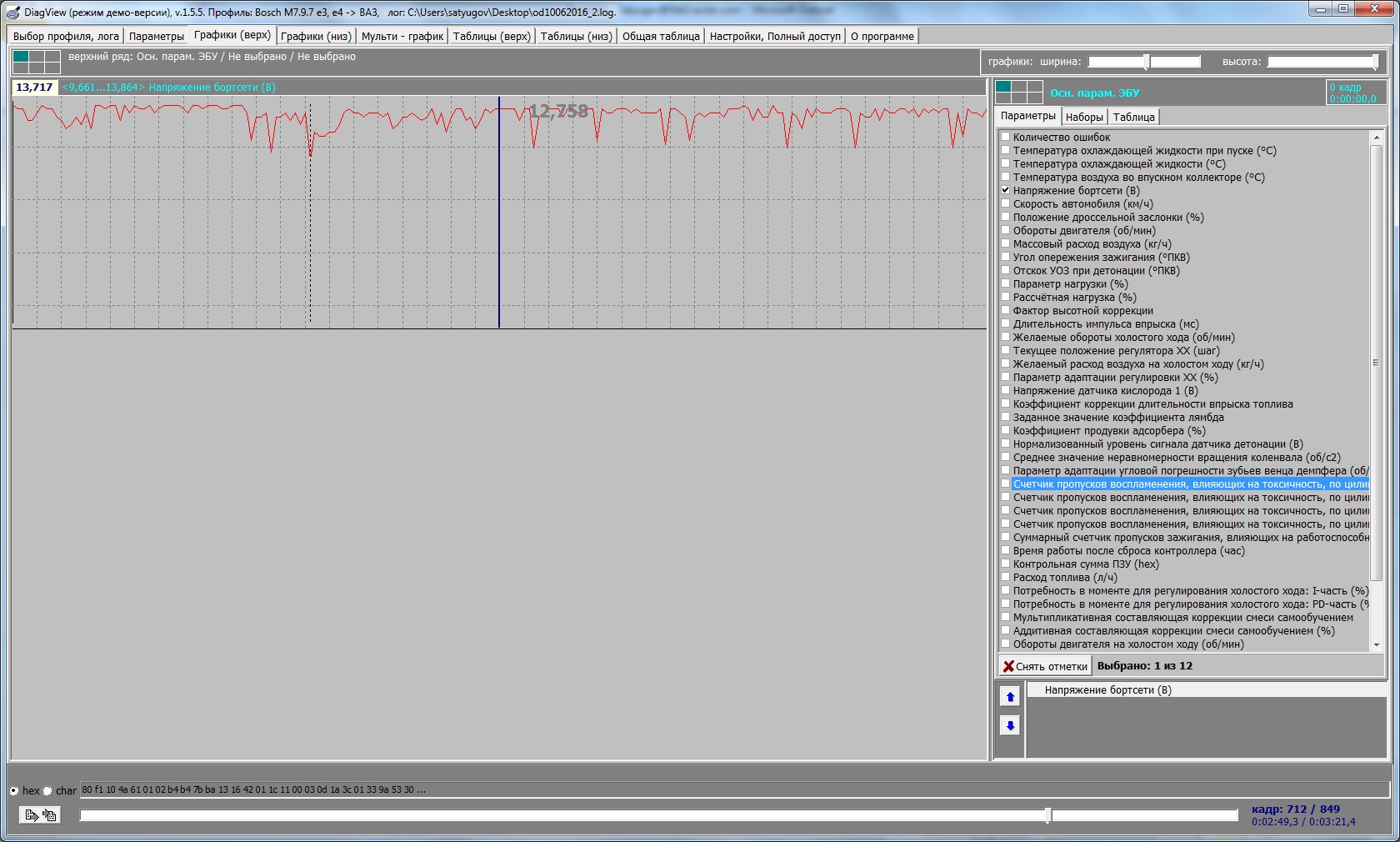Click Время работы после сброса контроллера row
This screenshot has width=1400, height=842.
click(1128, 550)
